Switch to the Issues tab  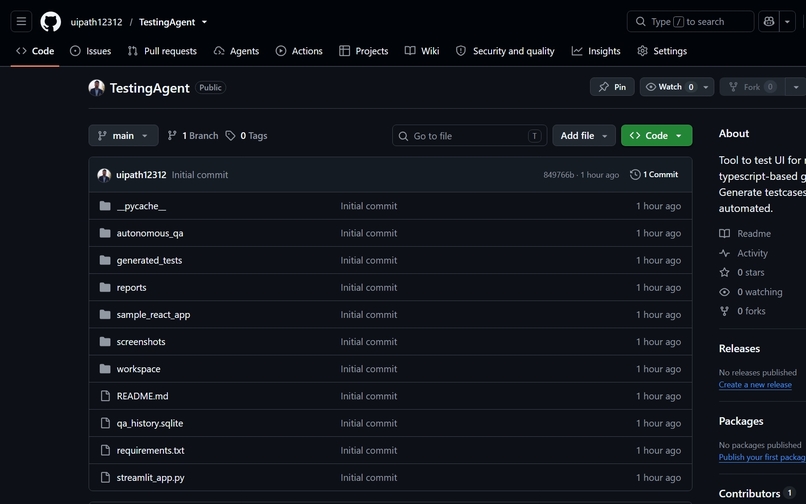(x=90, y=51)
